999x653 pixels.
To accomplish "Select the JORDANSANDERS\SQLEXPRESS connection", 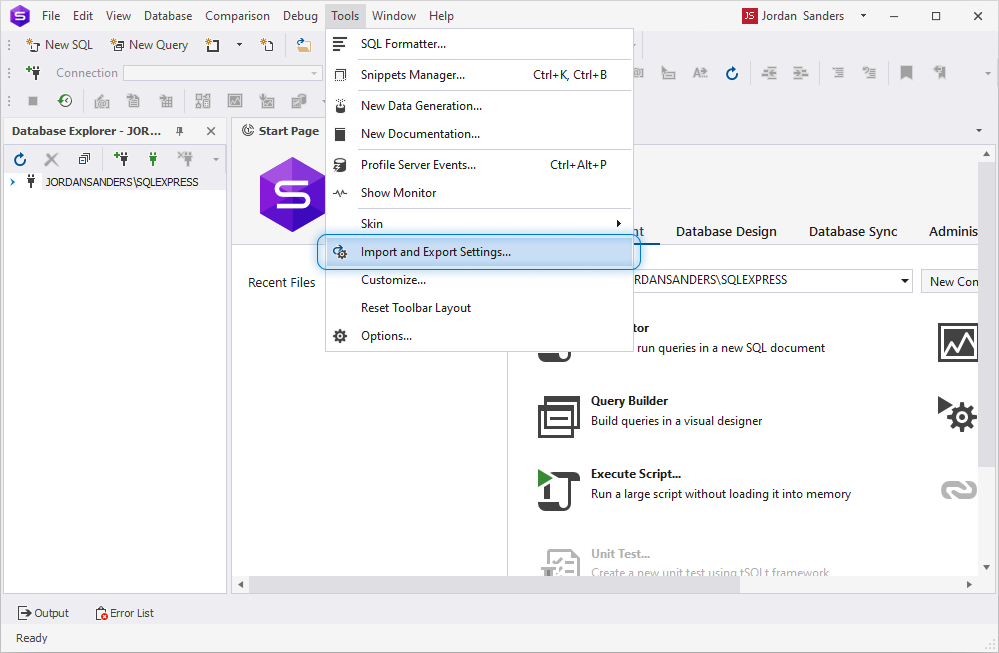I will pos(122,182).
